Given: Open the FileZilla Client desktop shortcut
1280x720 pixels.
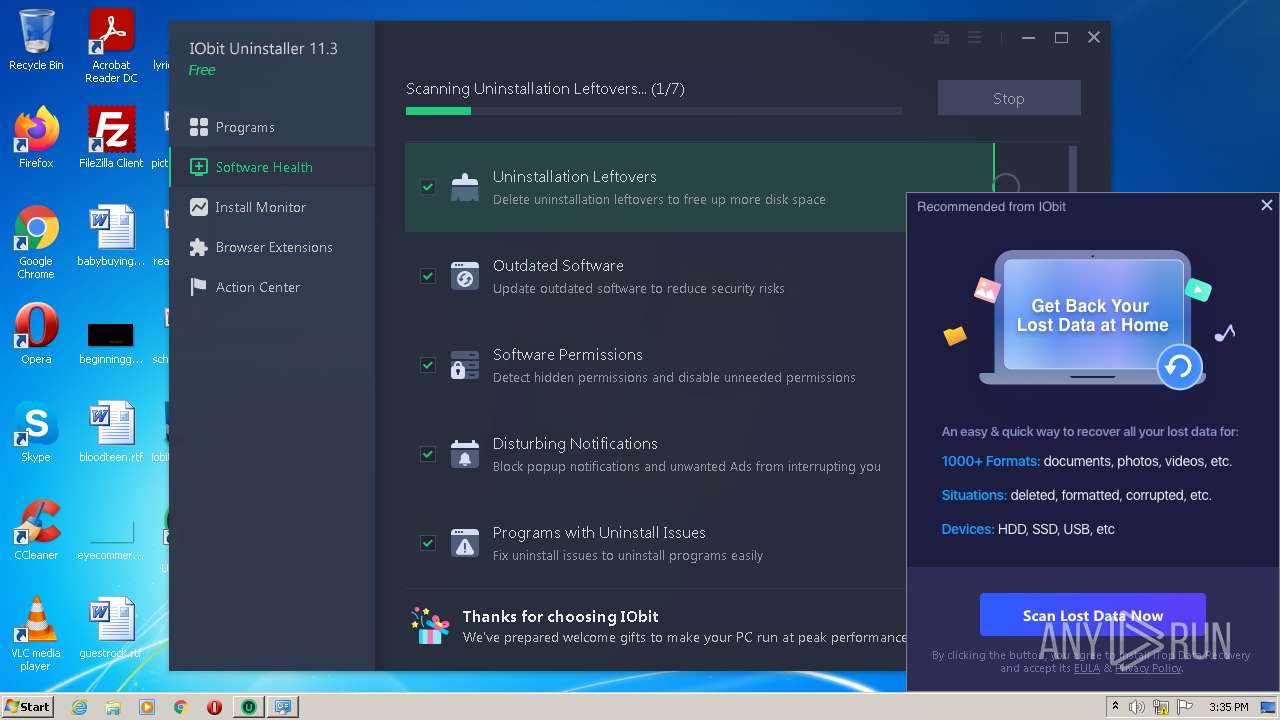Looking at the screenshot, I should click(111, 138).
